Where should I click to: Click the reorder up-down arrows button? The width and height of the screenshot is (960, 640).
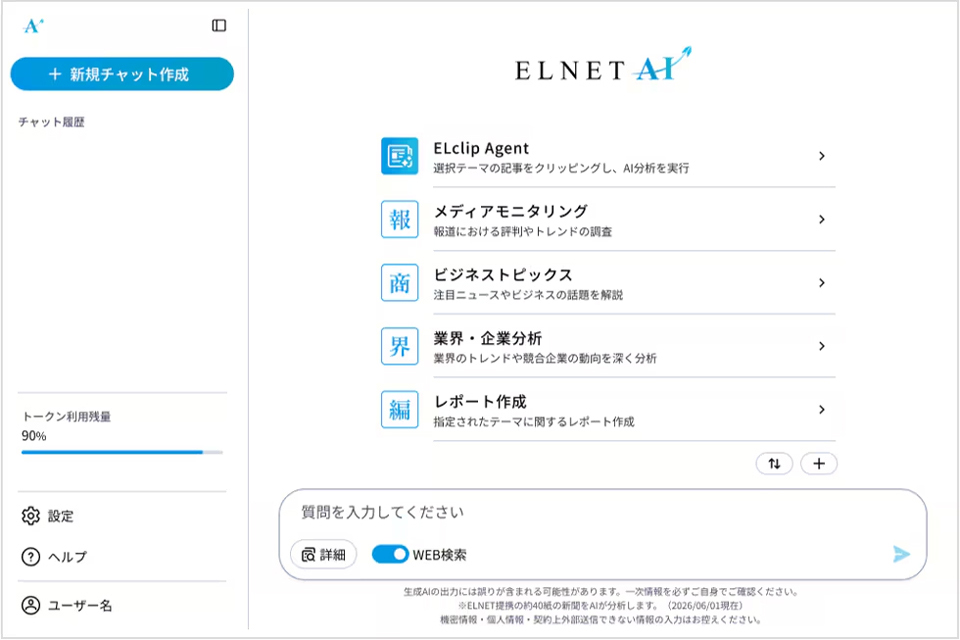[x=774, y=464]
